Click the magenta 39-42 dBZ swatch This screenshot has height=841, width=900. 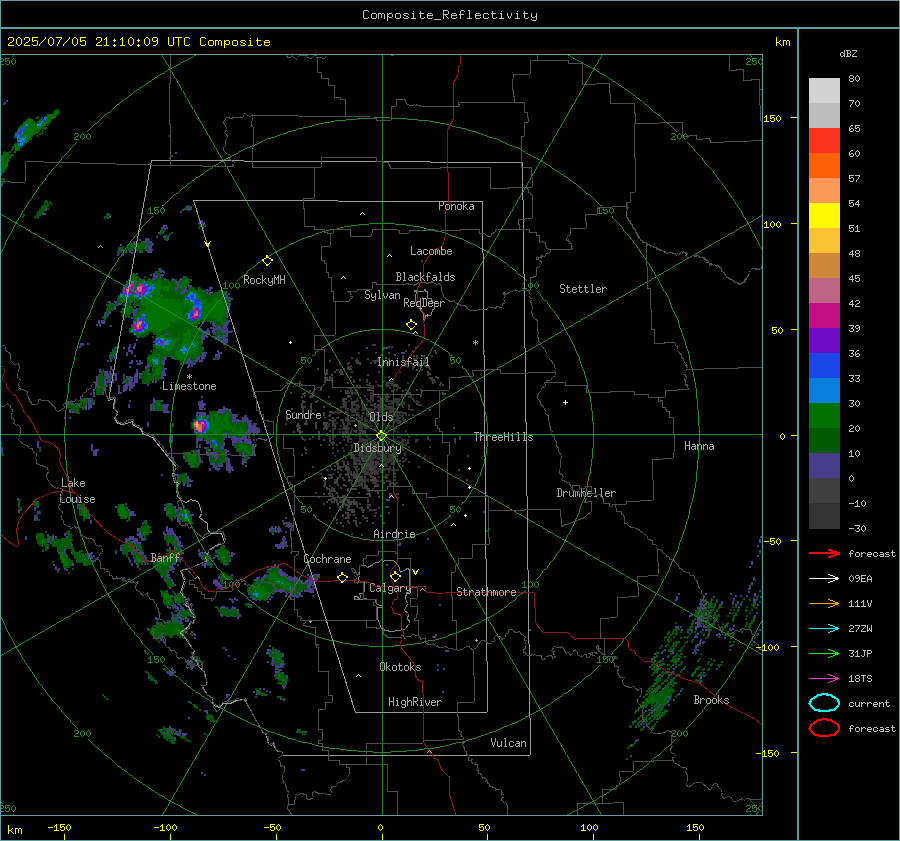(x=824, y=316)
